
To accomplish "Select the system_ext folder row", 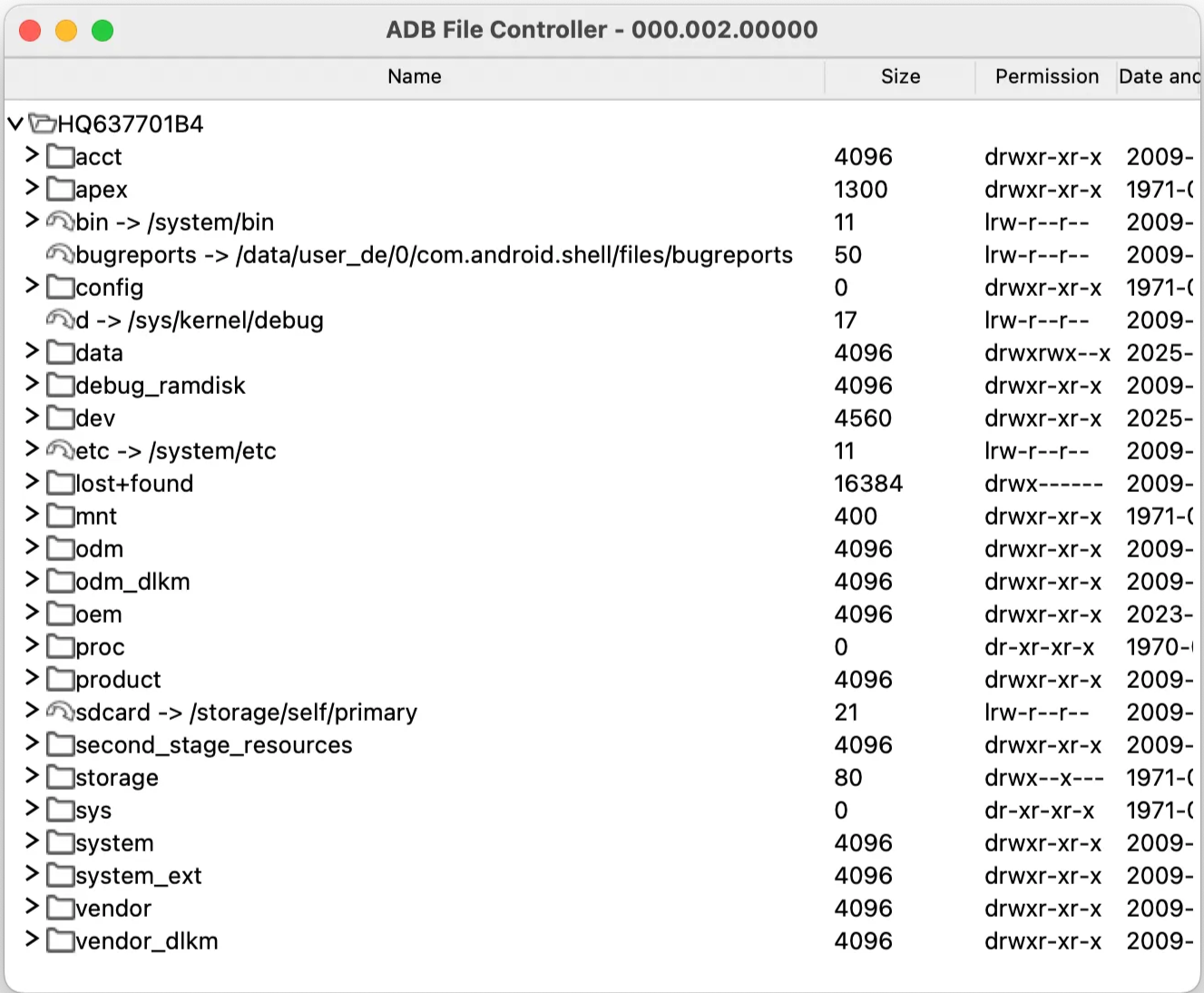I will pos(138,876).
